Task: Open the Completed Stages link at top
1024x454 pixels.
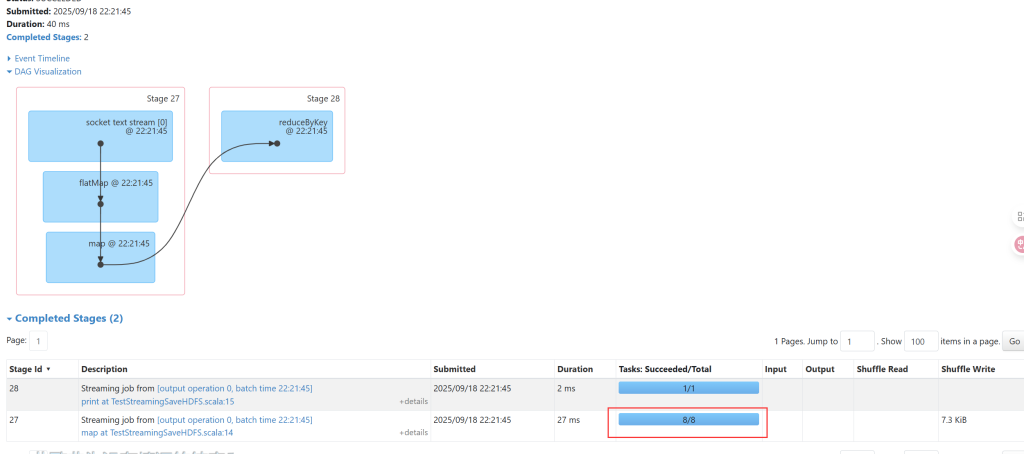Action: pos(44,37)
